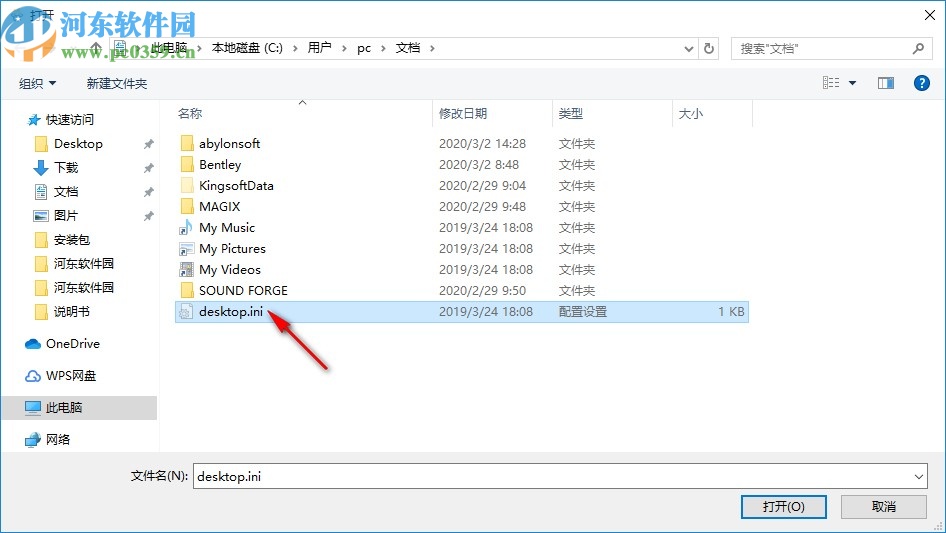Select the MAGIX folder name

[220, 206]
